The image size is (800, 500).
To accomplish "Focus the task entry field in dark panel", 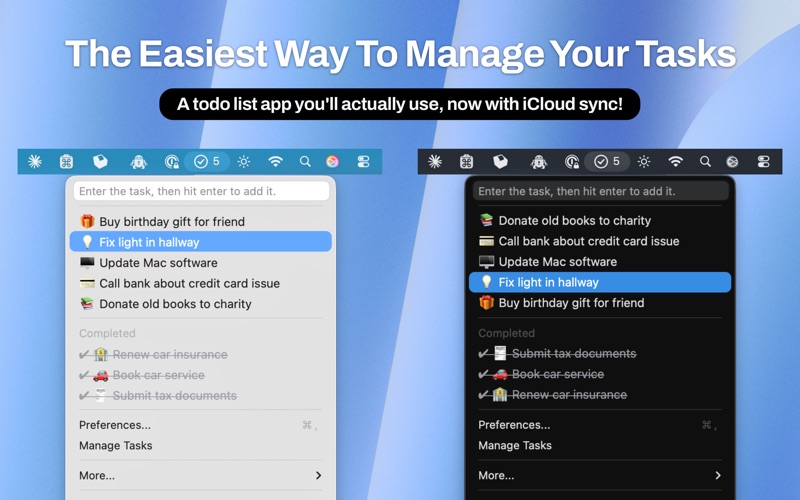I will pos(601,191).
